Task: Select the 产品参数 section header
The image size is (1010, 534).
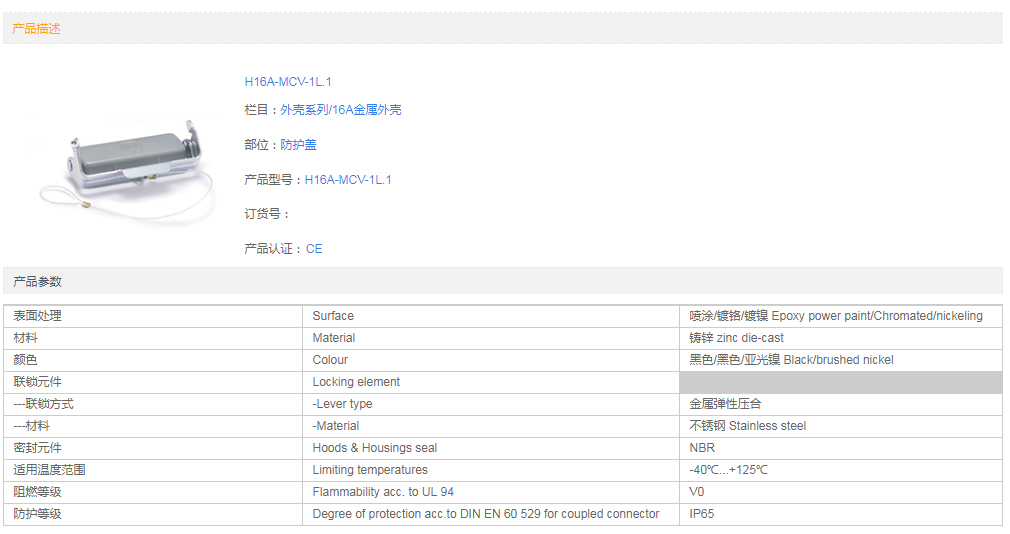Action: (37, 282)
